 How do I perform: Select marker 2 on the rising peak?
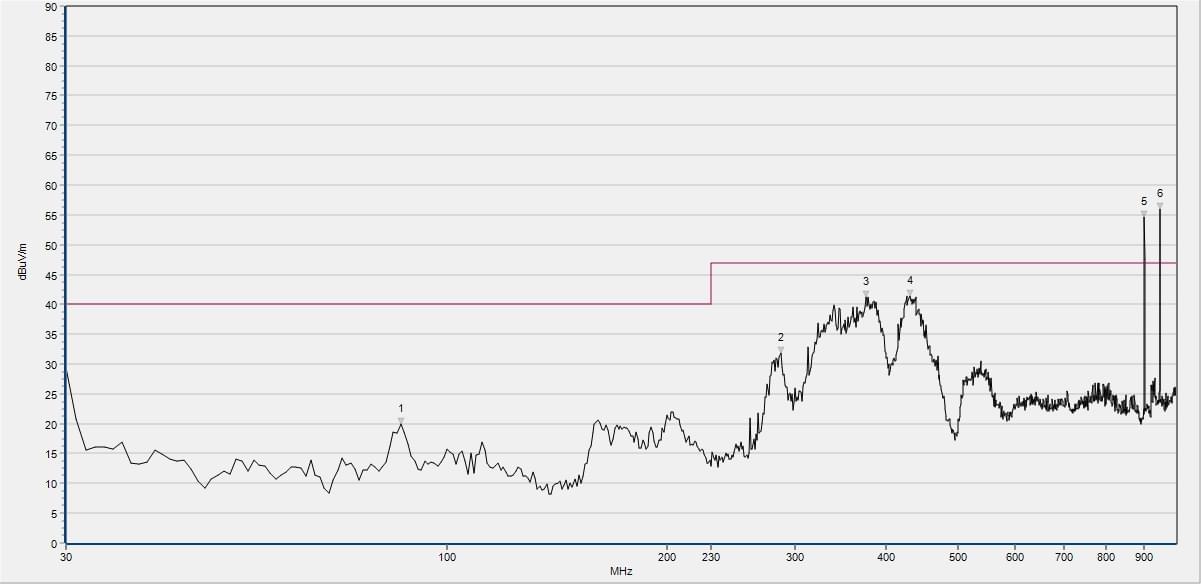point(781,348)
